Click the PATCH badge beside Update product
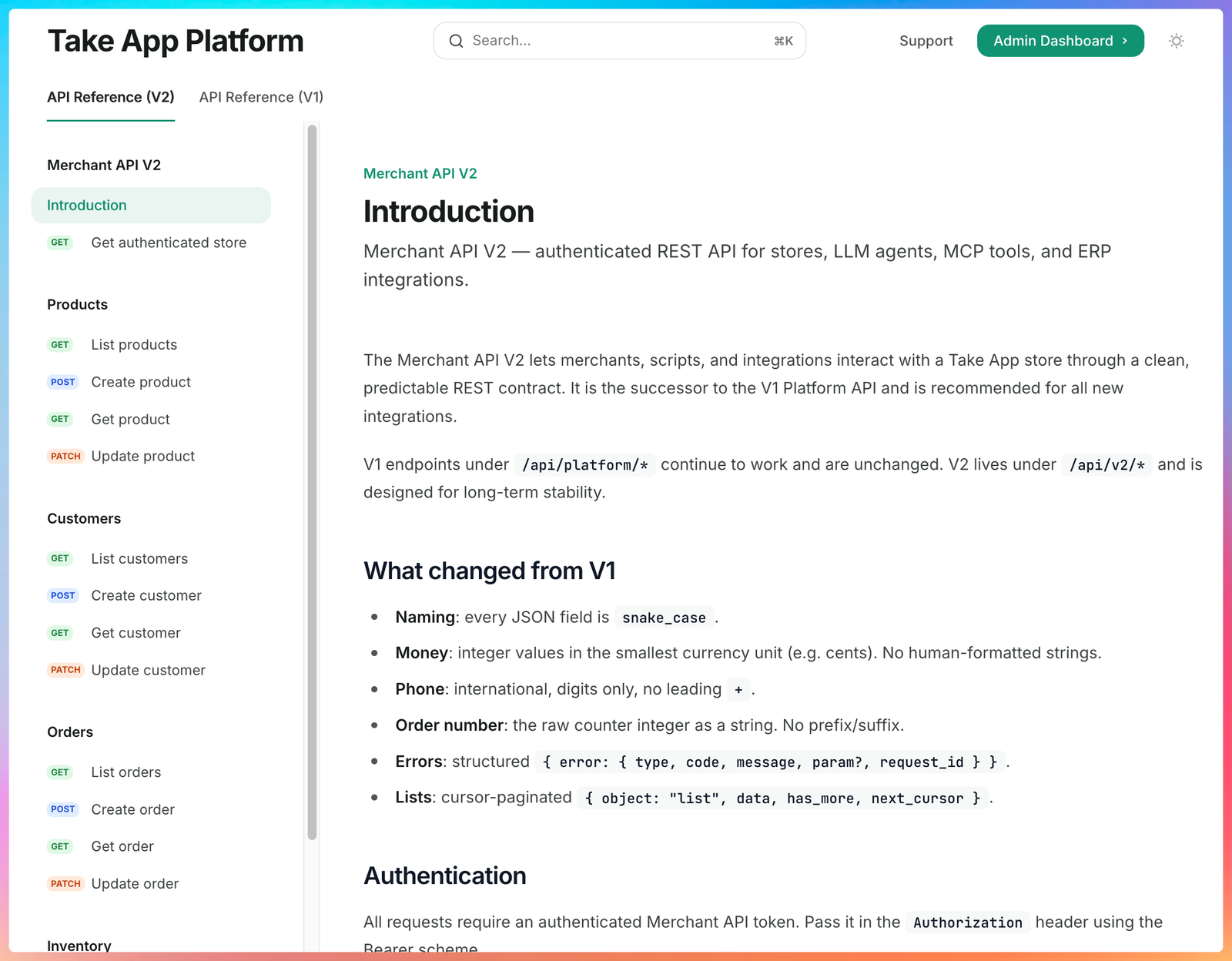Viewport: 1232px width, 961px height. click(x=65, y=456)
